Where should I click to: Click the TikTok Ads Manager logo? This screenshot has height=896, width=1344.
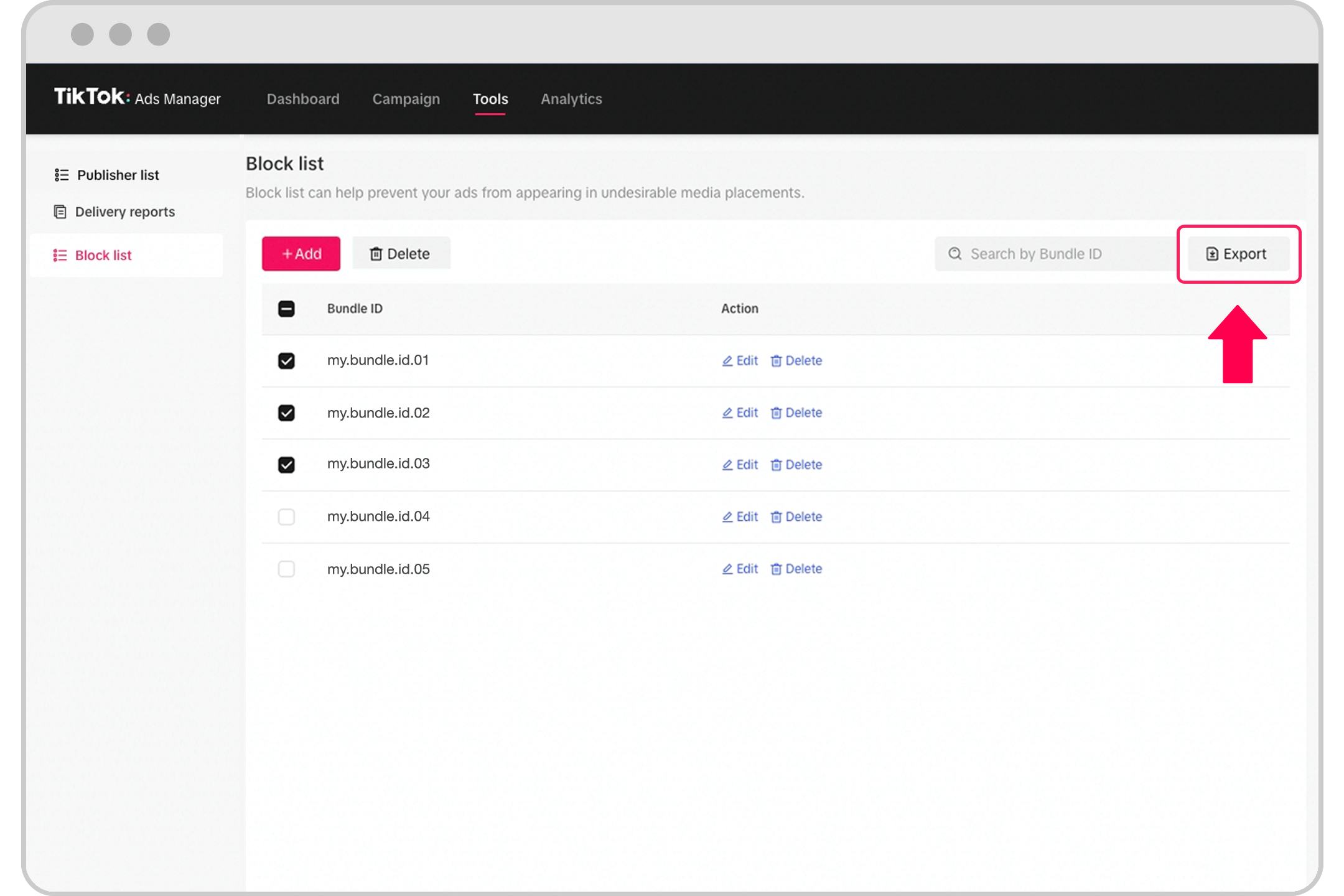tap(137, 98)
